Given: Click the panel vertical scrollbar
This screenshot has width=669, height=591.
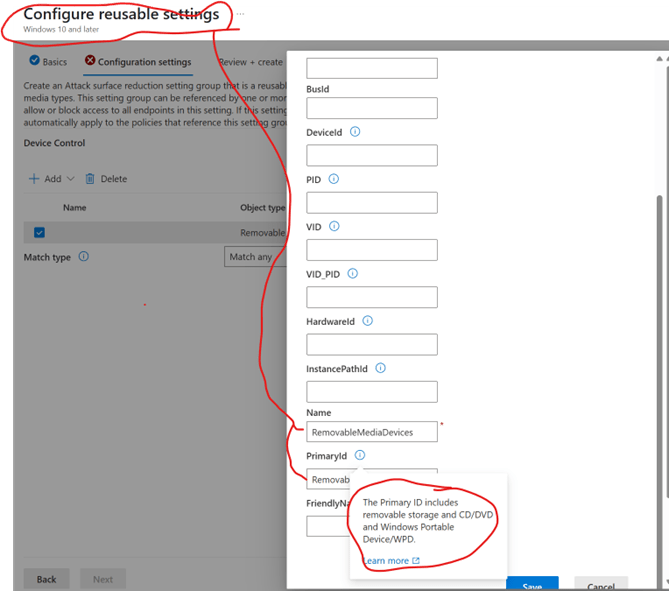Looking at the screenshot, I should [657, 300].
